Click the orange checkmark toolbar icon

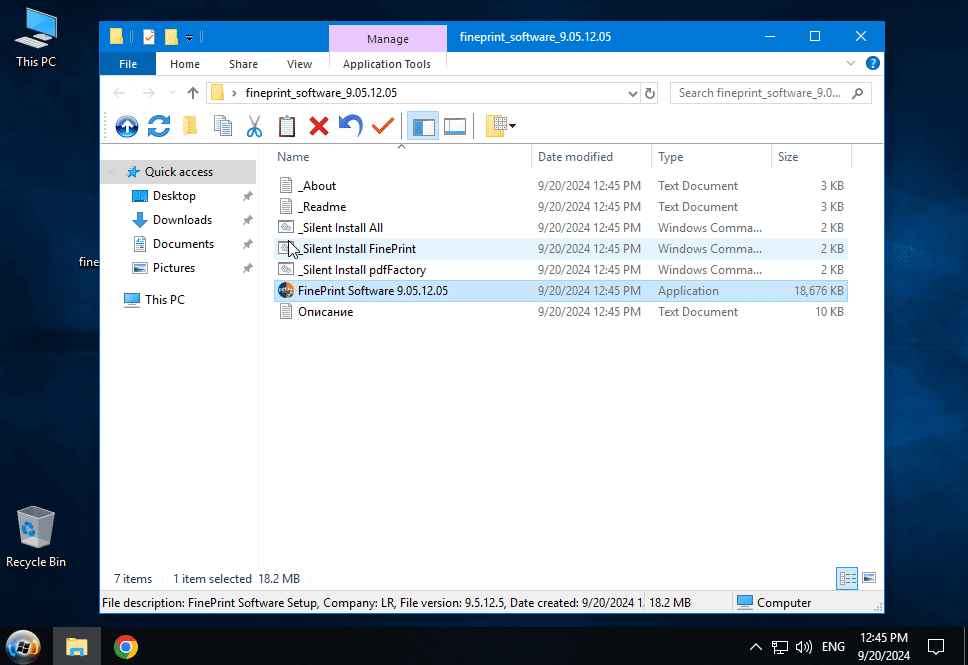tap(383, 126)
